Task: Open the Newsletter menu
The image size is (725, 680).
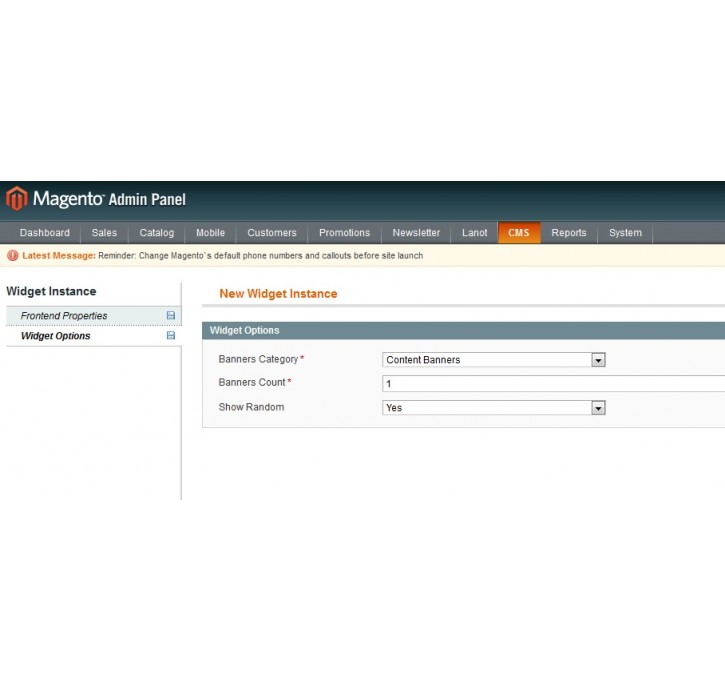Action: click(x=416, y=233)
